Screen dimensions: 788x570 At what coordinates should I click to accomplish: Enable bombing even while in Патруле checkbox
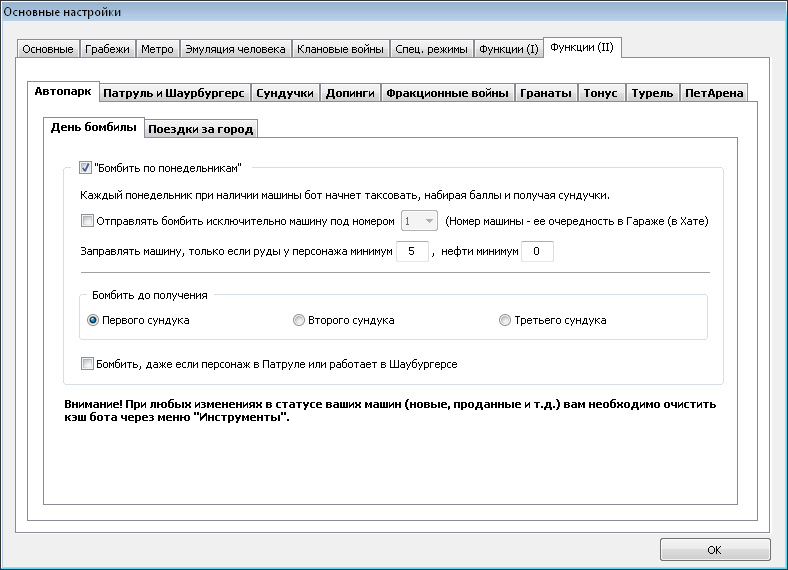87,363
